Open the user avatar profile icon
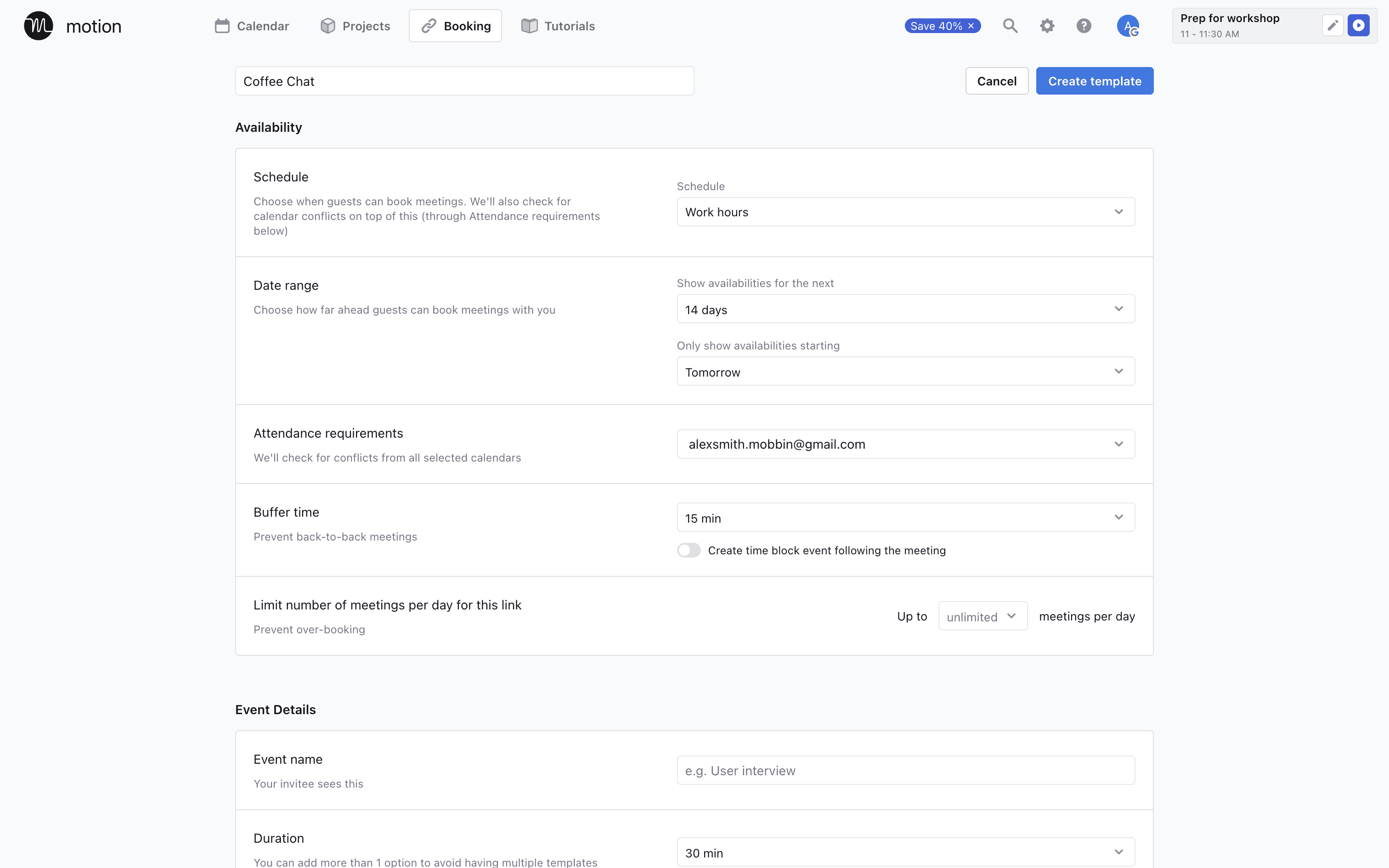Image resolution: width=1389 pixels, height=868 pixels. 1128,26
